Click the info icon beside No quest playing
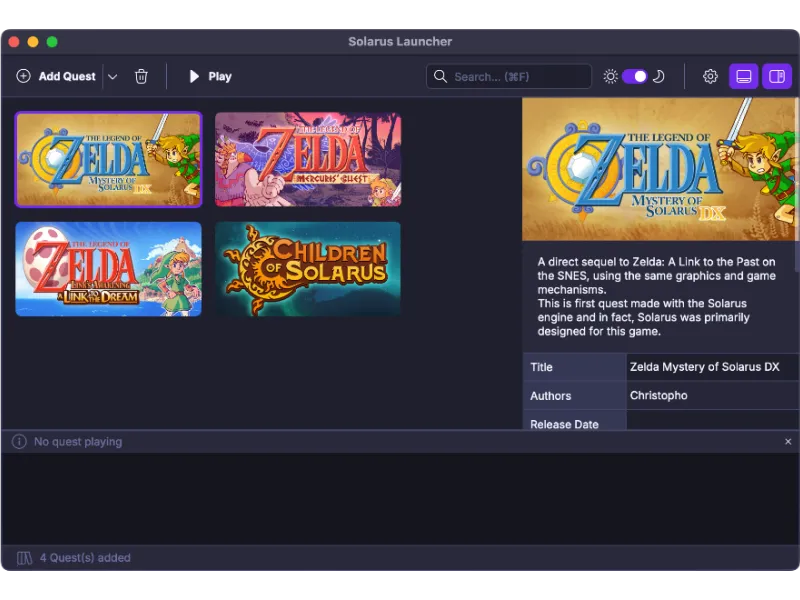Viewport: 800px width, 600px height. point(19,442)
